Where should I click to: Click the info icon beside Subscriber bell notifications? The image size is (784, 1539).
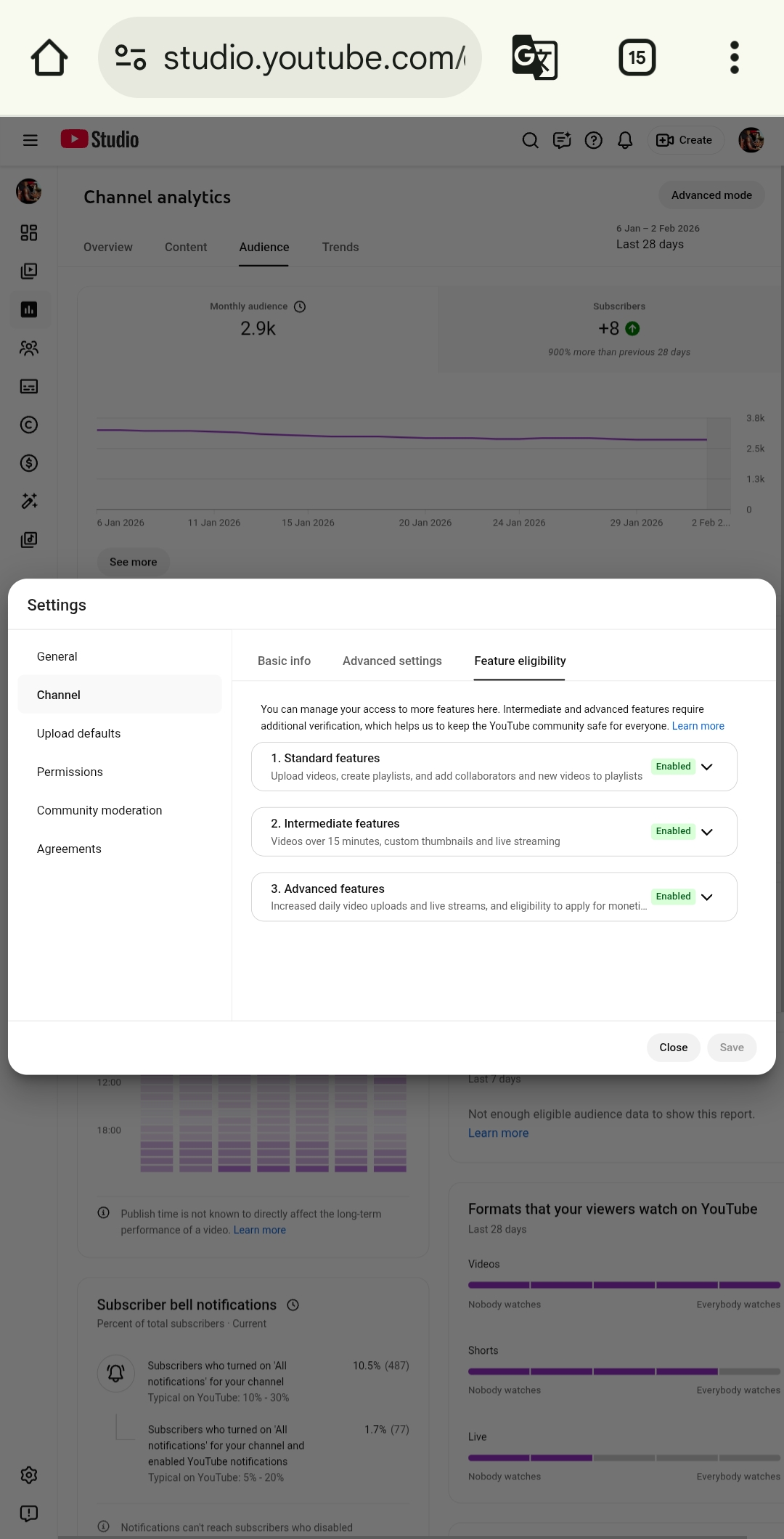click(293, 1305)
